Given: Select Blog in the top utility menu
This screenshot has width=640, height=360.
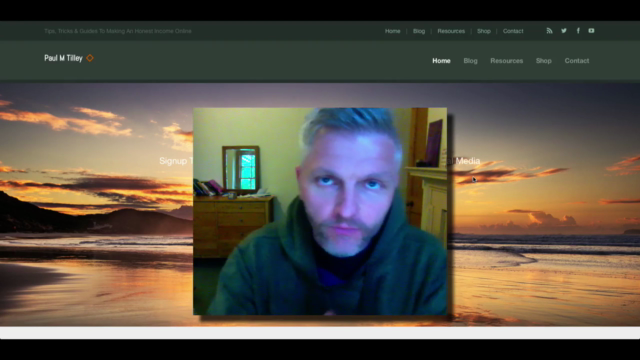Looking at the screenshot, I should pyautogui.click(x=419, y=31).
